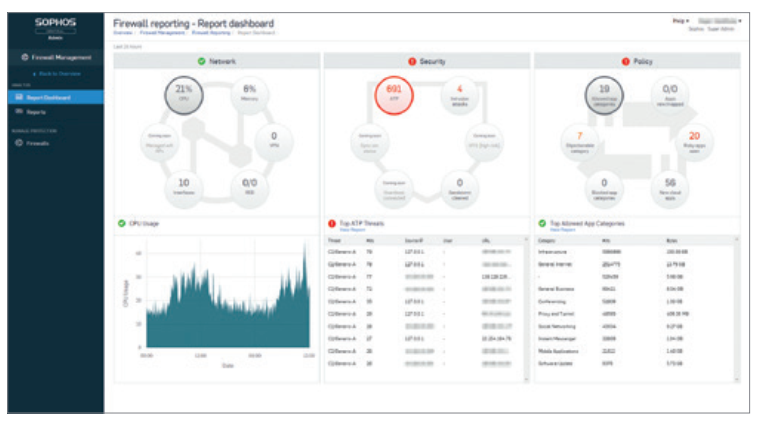
Task: Select the 19 Allowed app categories circle
Action: (x=604, y=95)
